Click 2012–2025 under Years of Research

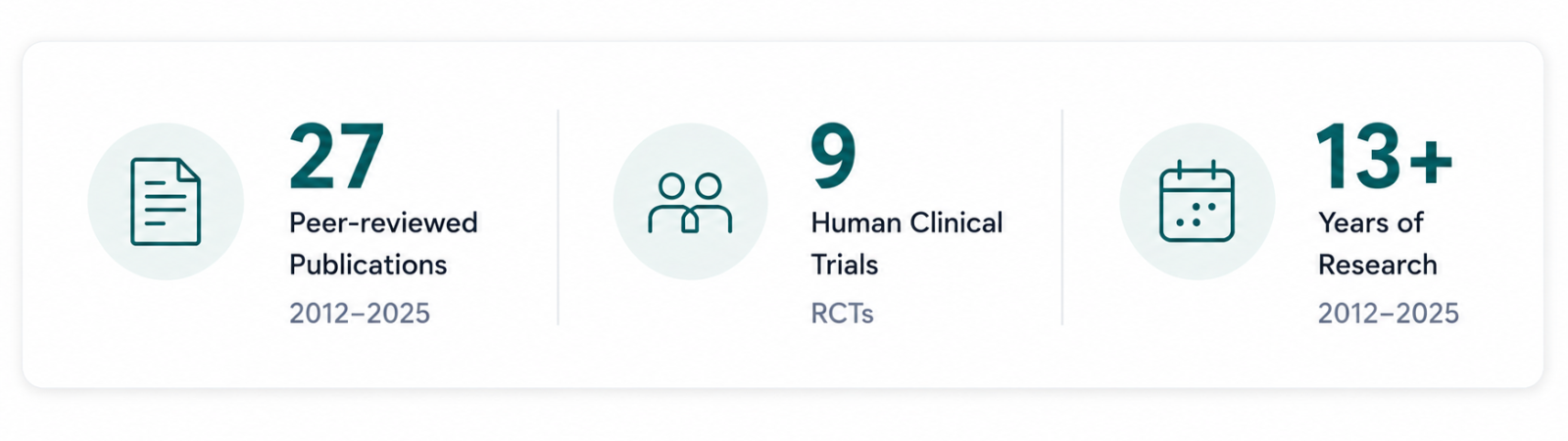[1388, 314]
